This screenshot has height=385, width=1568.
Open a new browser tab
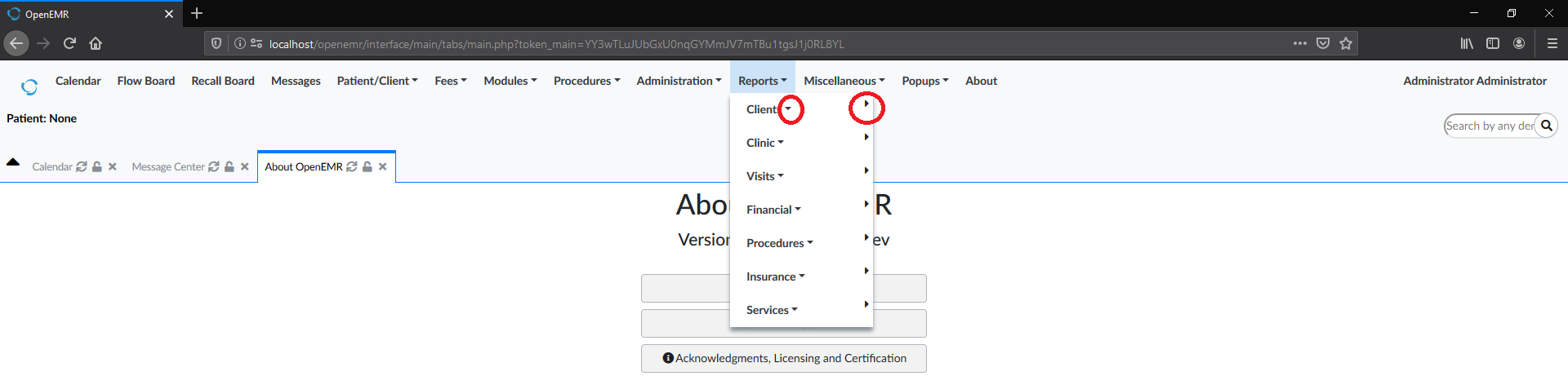click(197, 13)
